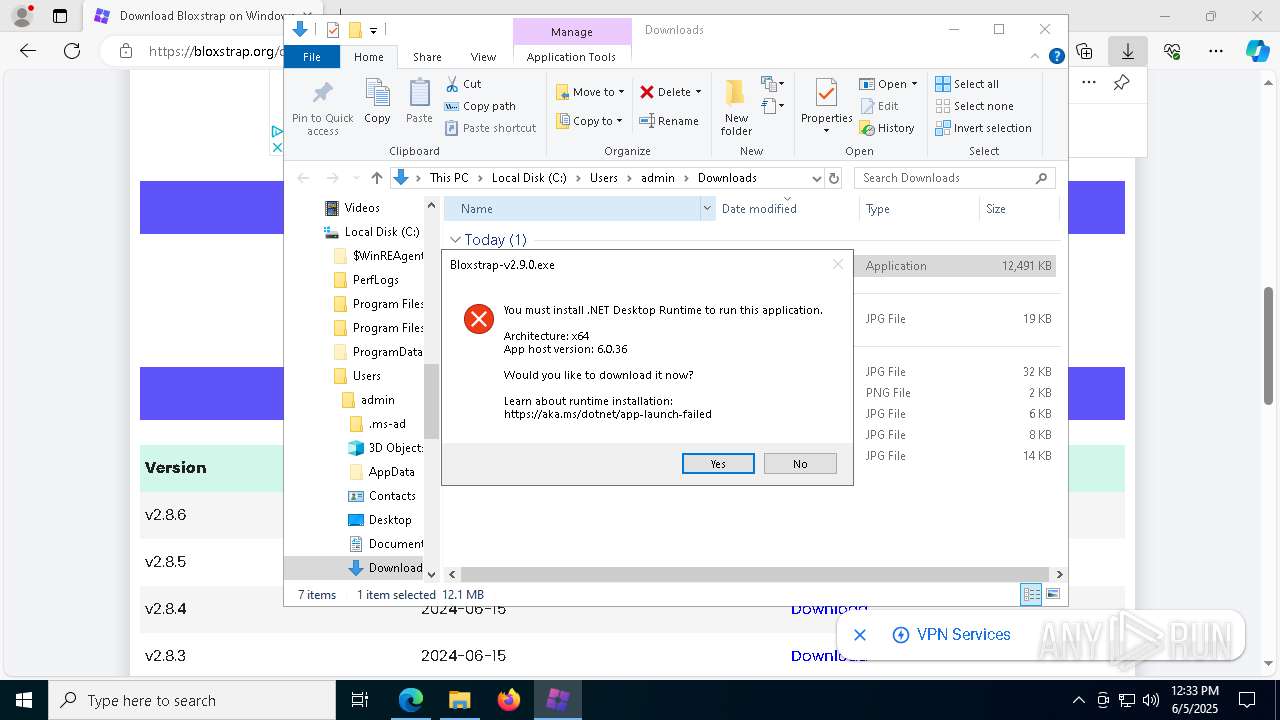Switch to Details view icon
1280x720 pixels.
coord(1031,595)
